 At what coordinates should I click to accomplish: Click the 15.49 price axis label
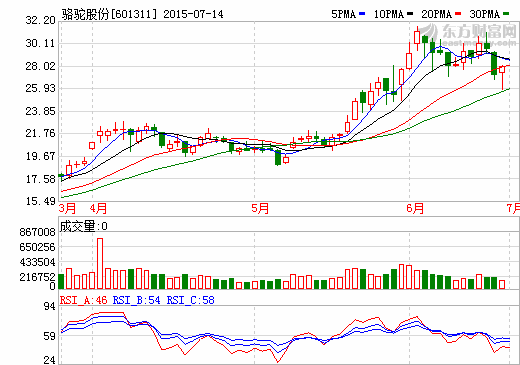(40, 201)
